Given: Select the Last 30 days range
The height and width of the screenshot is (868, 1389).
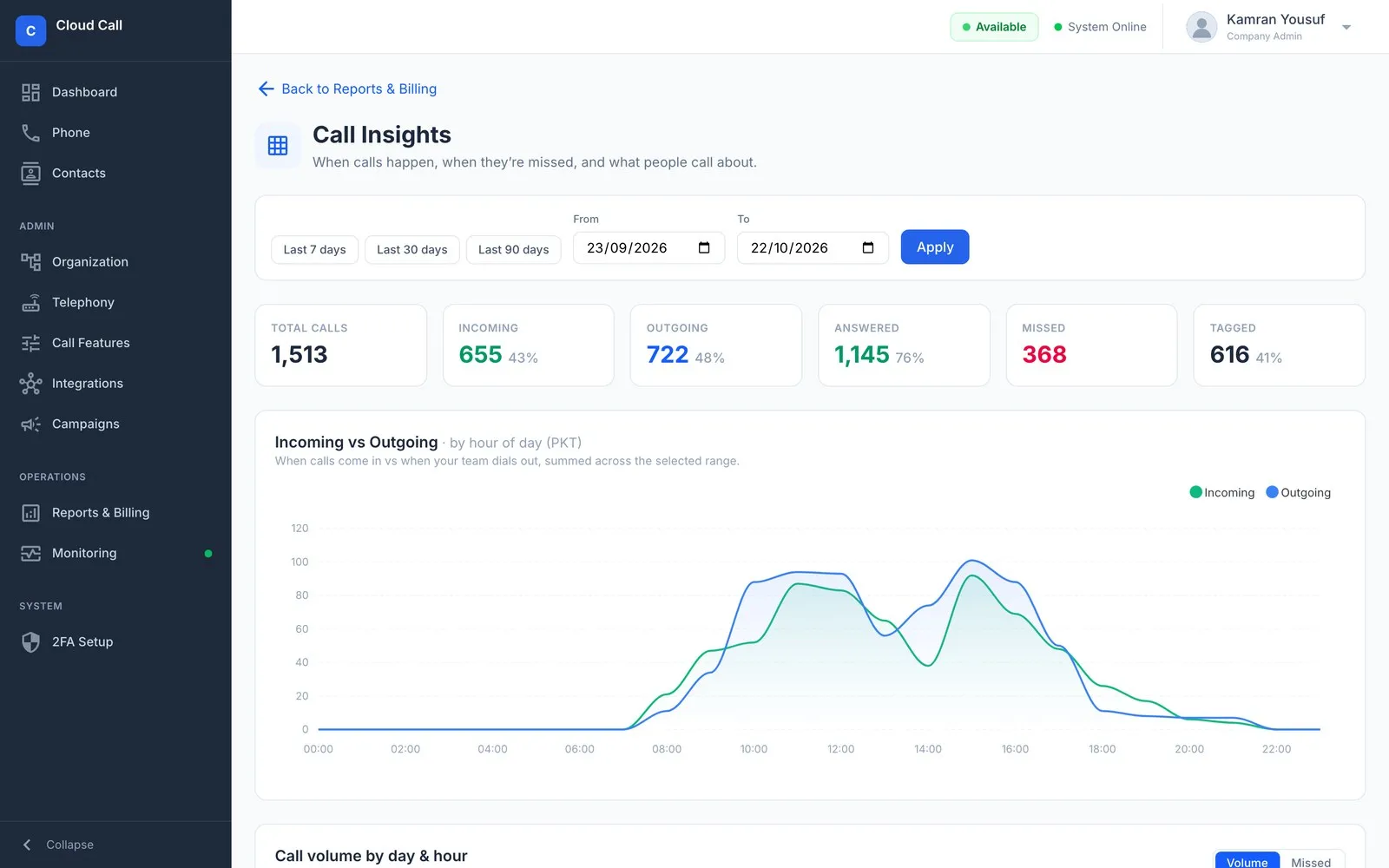Looking at the screenshot, I should point(412,249).
